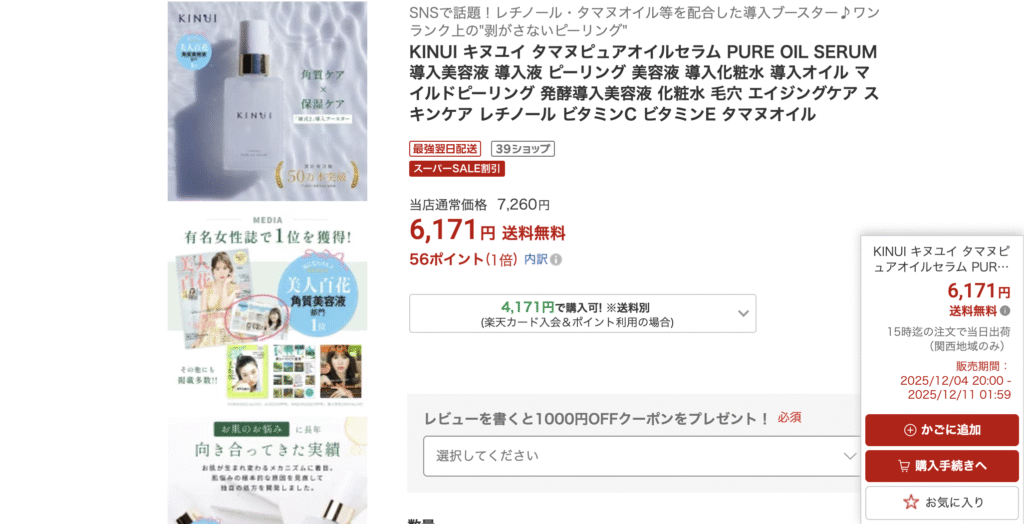Click the 最強翌日配送 badge
The height and width of the screenshot is (524, 1024).
click(x=445, y=149)
